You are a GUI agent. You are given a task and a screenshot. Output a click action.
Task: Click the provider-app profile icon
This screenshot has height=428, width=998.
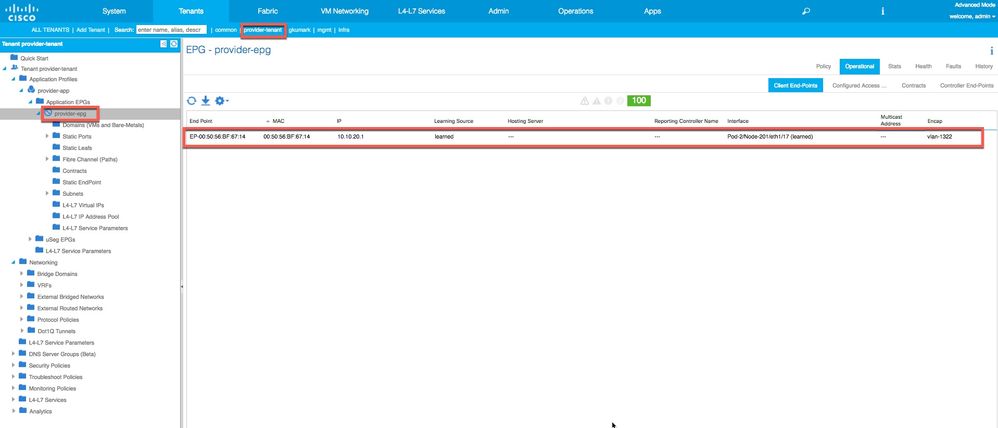31,90
